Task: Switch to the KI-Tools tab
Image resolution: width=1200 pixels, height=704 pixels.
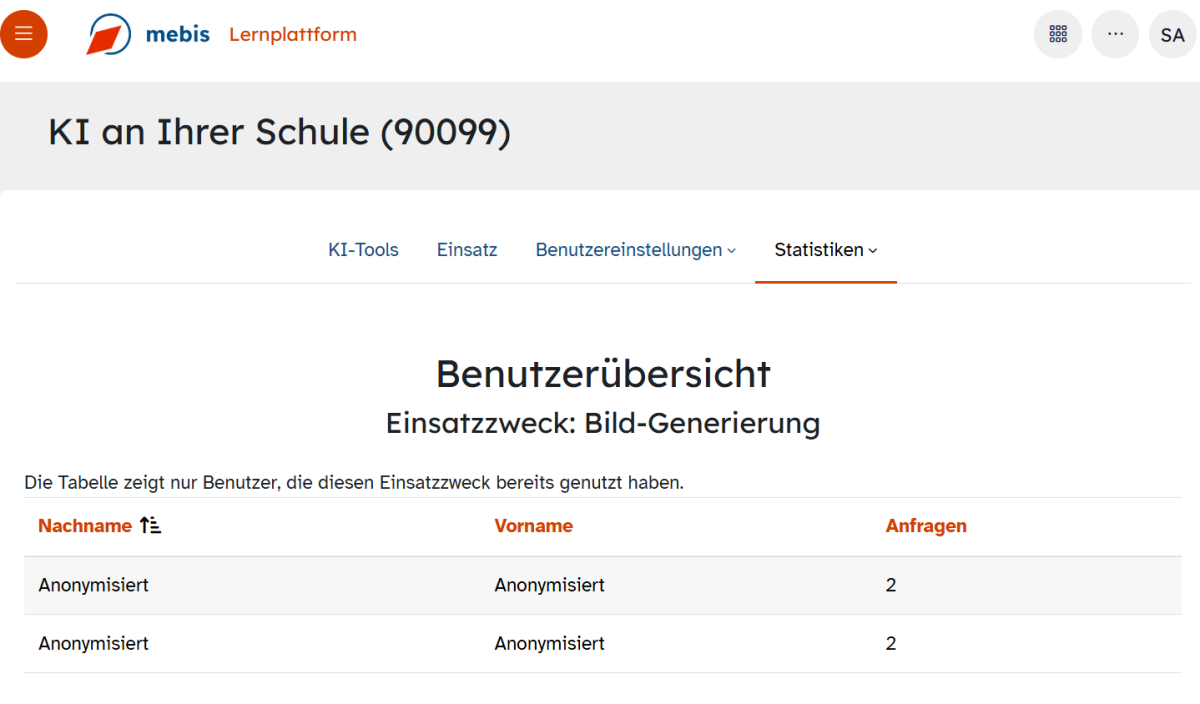Action: pyautogui.click(x=363, y=250)
